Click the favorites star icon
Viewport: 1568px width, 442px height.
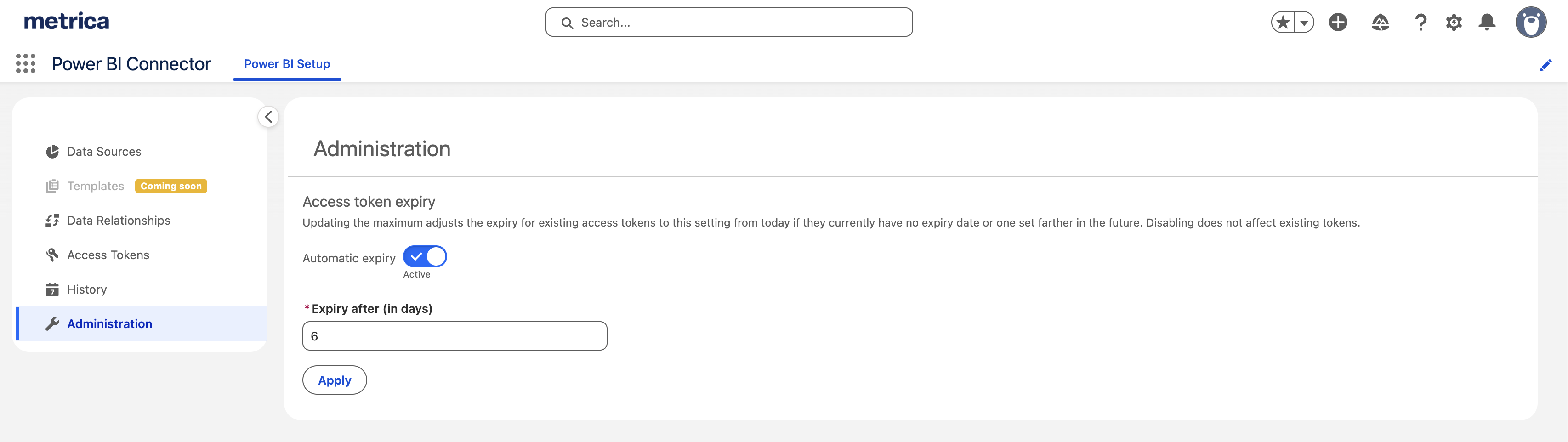[1283, 23]
